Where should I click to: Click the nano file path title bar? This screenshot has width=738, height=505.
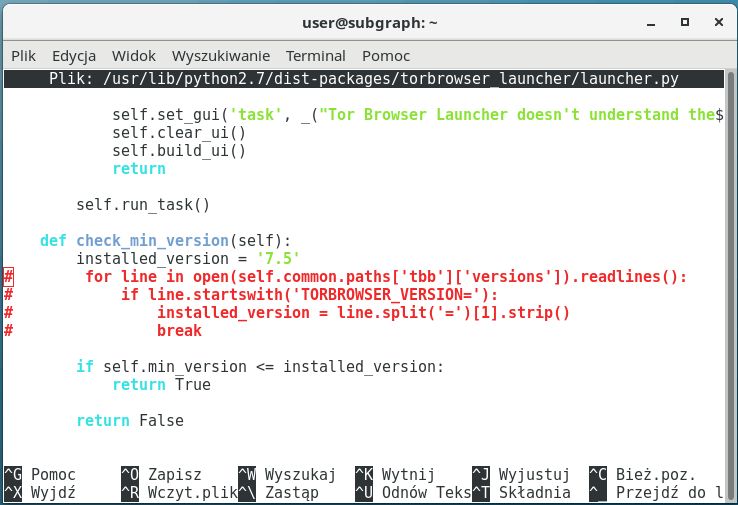tap(364, 79)
